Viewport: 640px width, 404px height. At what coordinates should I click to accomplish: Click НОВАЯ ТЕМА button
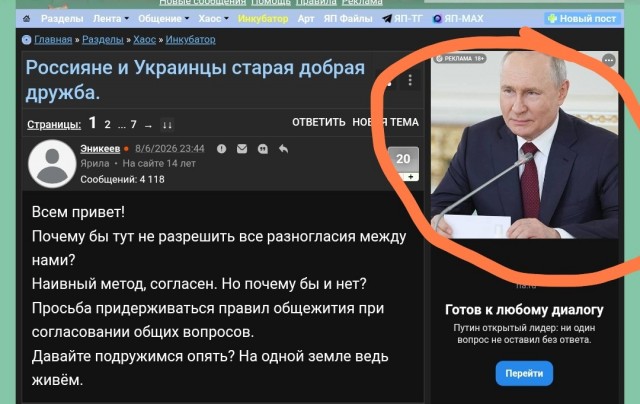tap(385, 122)
